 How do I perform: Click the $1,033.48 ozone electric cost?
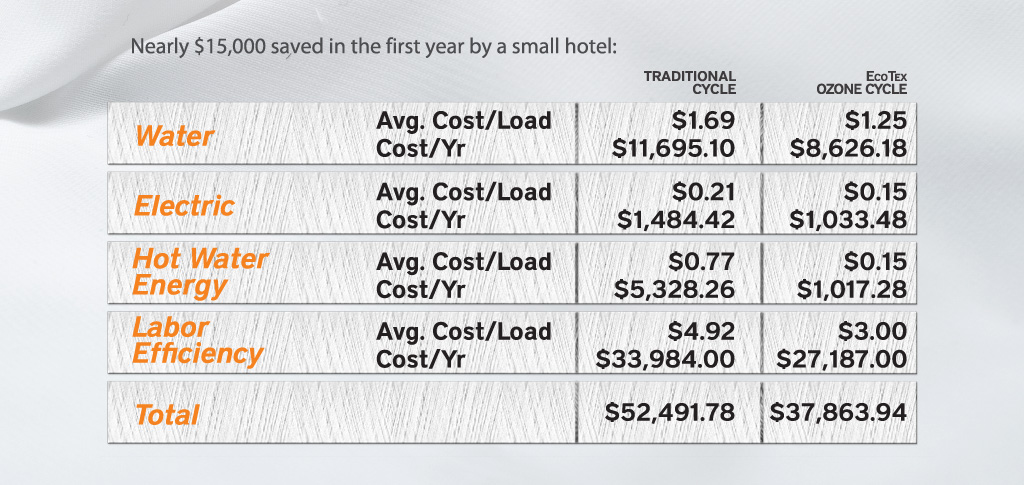(x=848, y=220)
